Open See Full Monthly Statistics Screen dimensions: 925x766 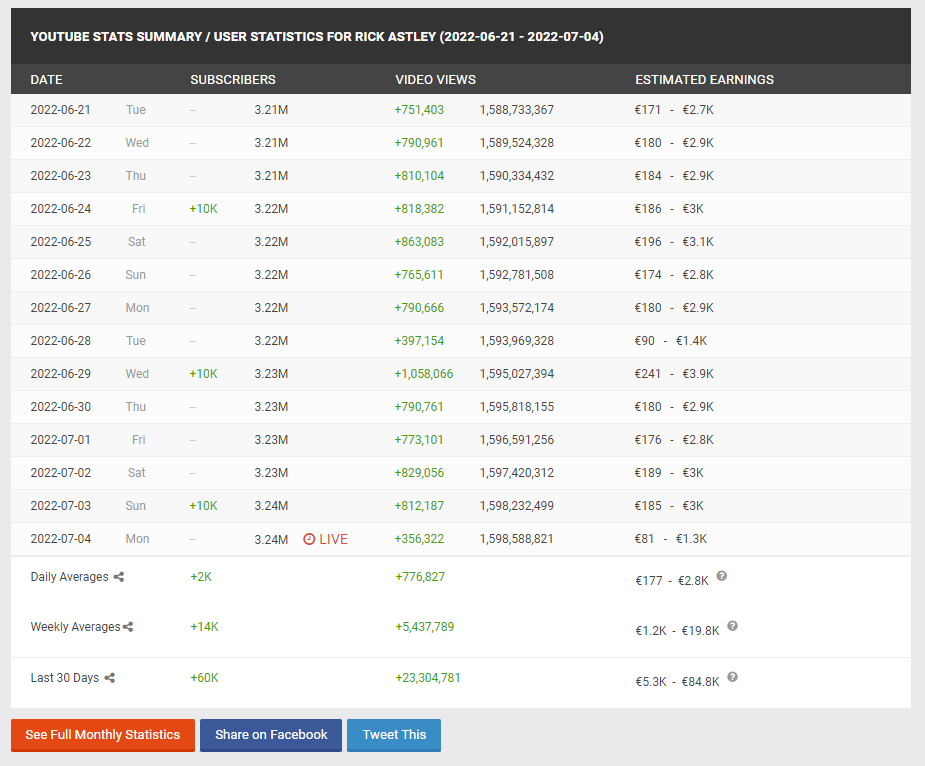103,735
